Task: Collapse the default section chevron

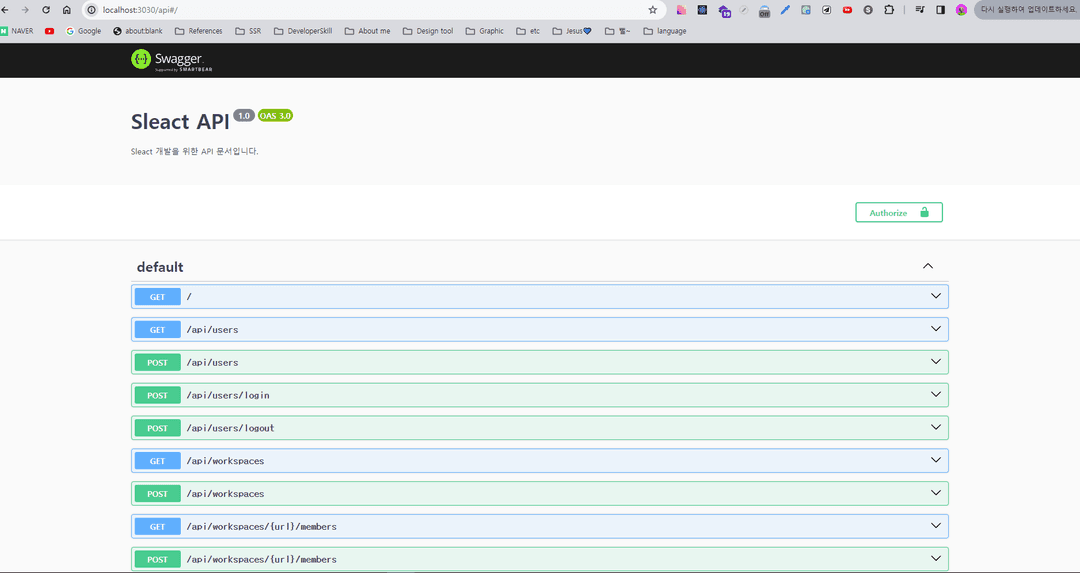Action: coord(928,266)
